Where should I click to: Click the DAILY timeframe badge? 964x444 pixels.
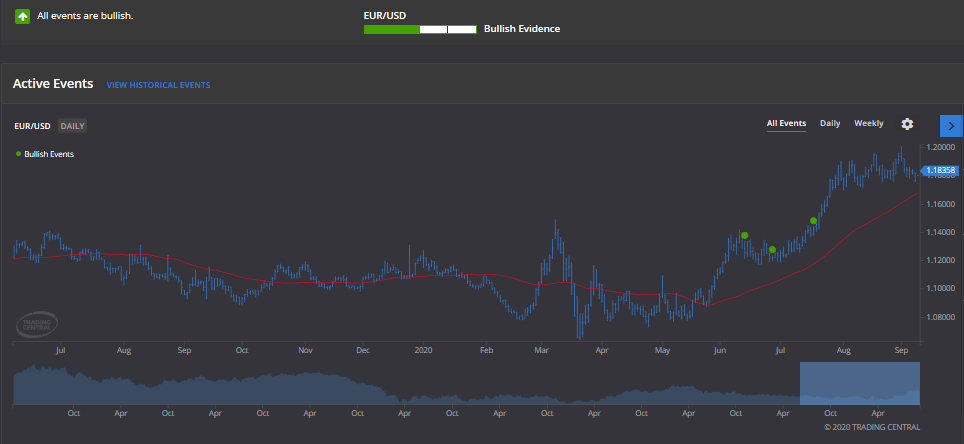coord(73,126)
